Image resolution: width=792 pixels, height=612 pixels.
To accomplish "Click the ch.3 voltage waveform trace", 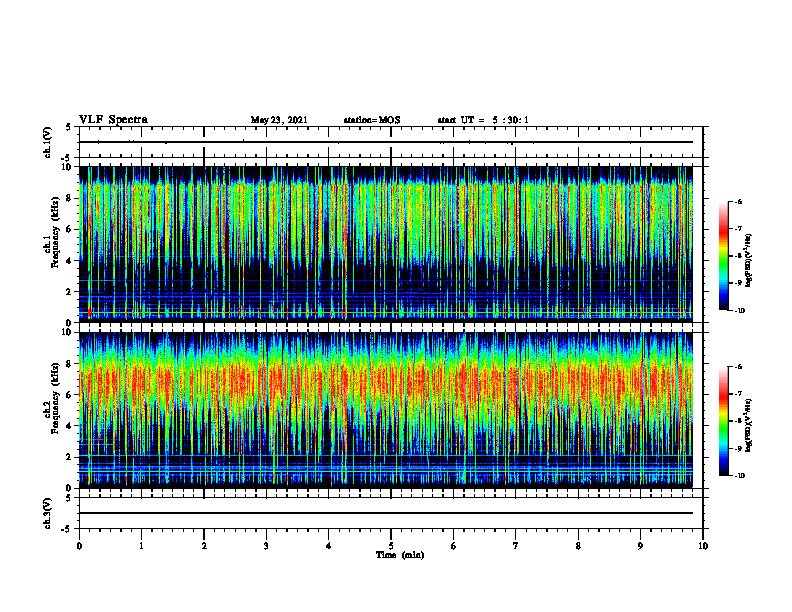I will [386, 513].
